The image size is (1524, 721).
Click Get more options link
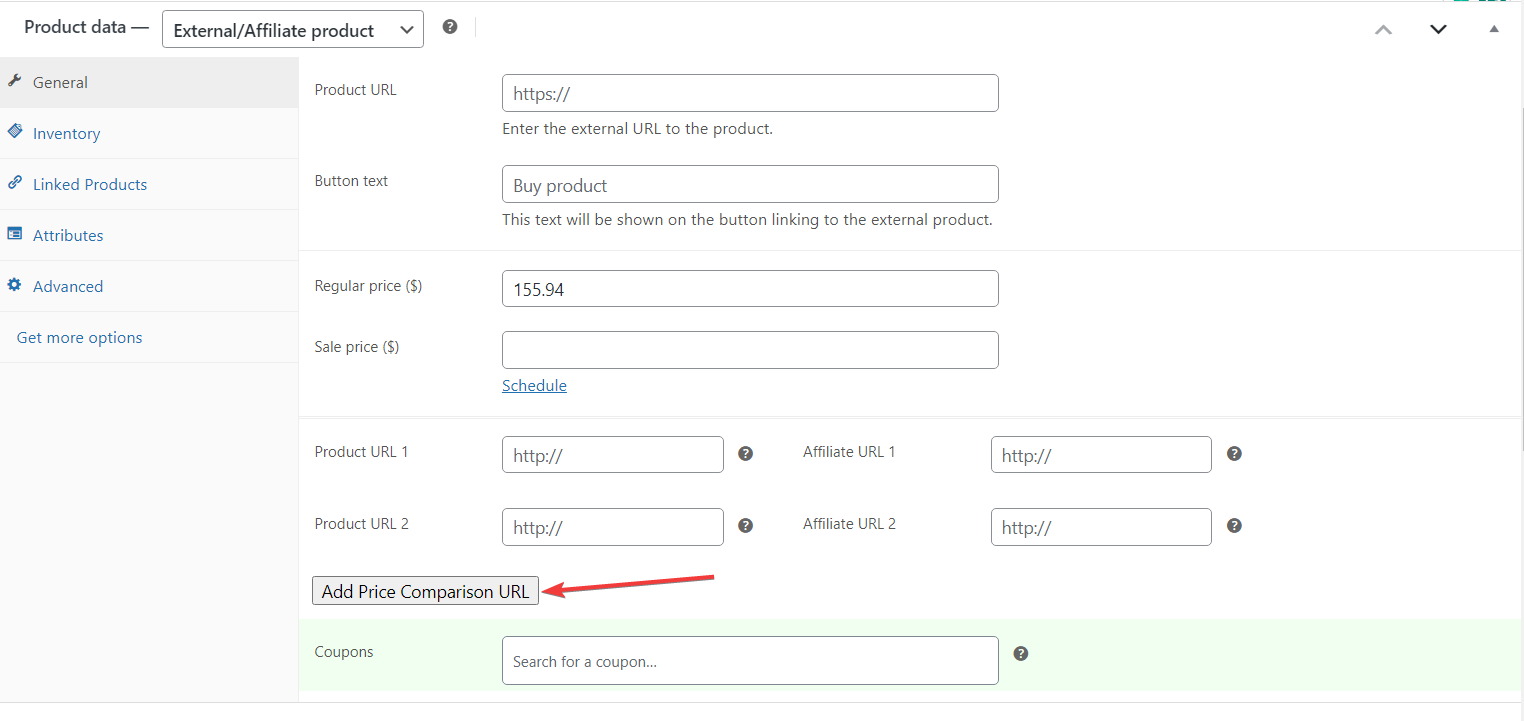tap(79, 338)
